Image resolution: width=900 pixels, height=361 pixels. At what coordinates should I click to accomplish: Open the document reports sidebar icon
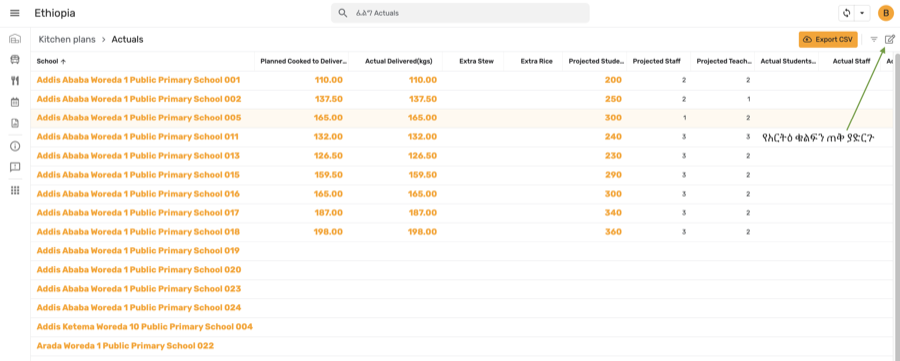point(15,123)
